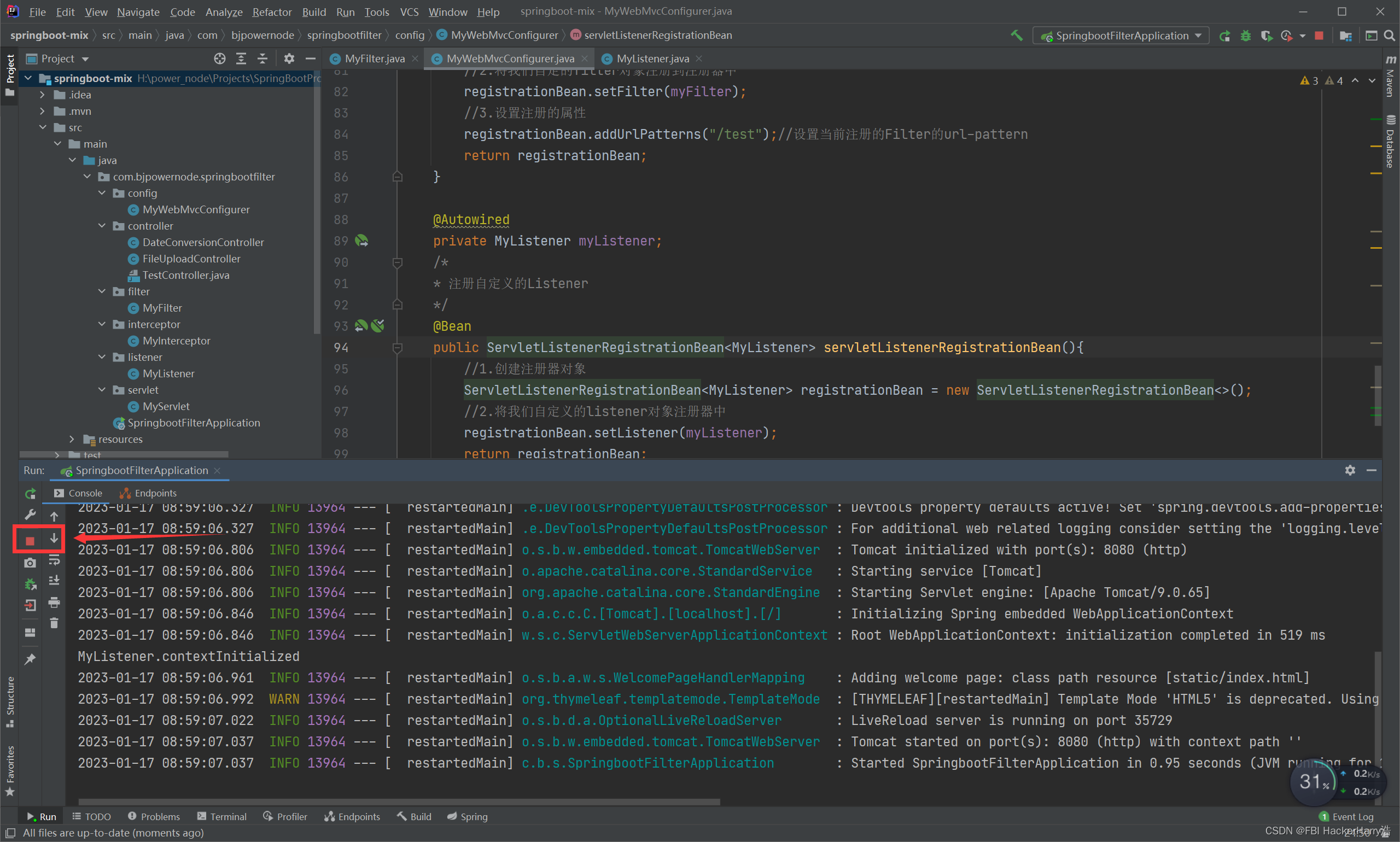The width and height of the screenshot is (1400, 842).
Task: Toggle soft-wrap in console
Action: tap(54, 560)
